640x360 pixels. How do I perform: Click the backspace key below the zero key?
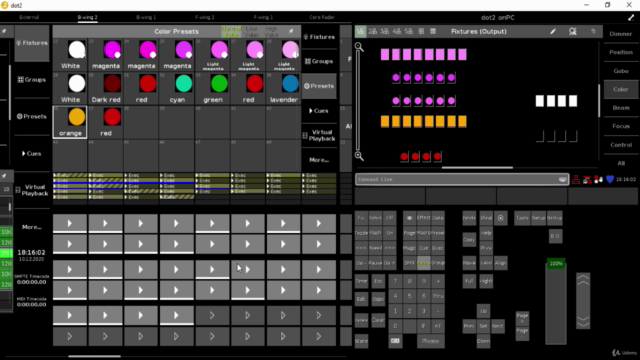pos(395,340)
